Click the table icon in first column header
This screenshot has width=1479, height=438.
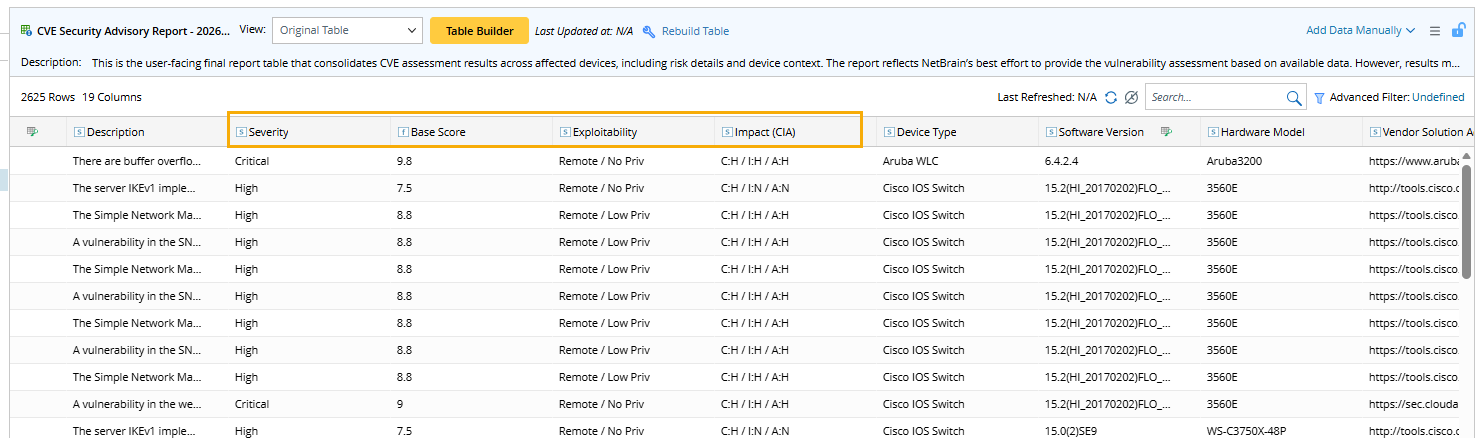(x=32, y=131)
